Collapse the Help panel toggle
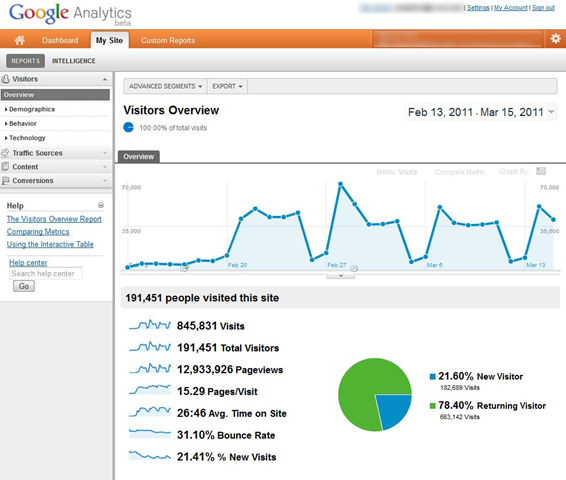 tap(101, 205)
